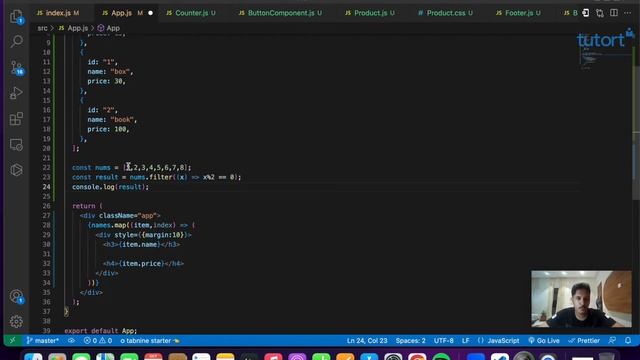Click the open changes icon in editor toolbar
The width and height of the screenshot is (640, 360).
pos(585,13)
